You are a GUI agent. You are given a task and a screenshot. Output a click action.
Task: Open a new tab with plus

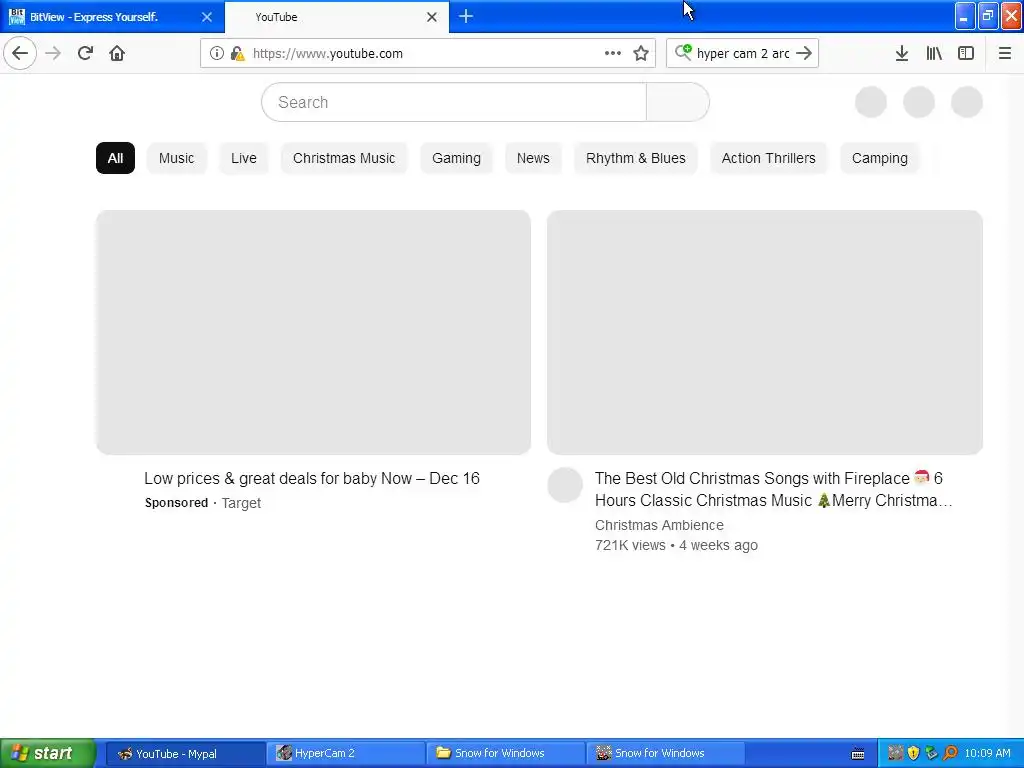(466, 16)
